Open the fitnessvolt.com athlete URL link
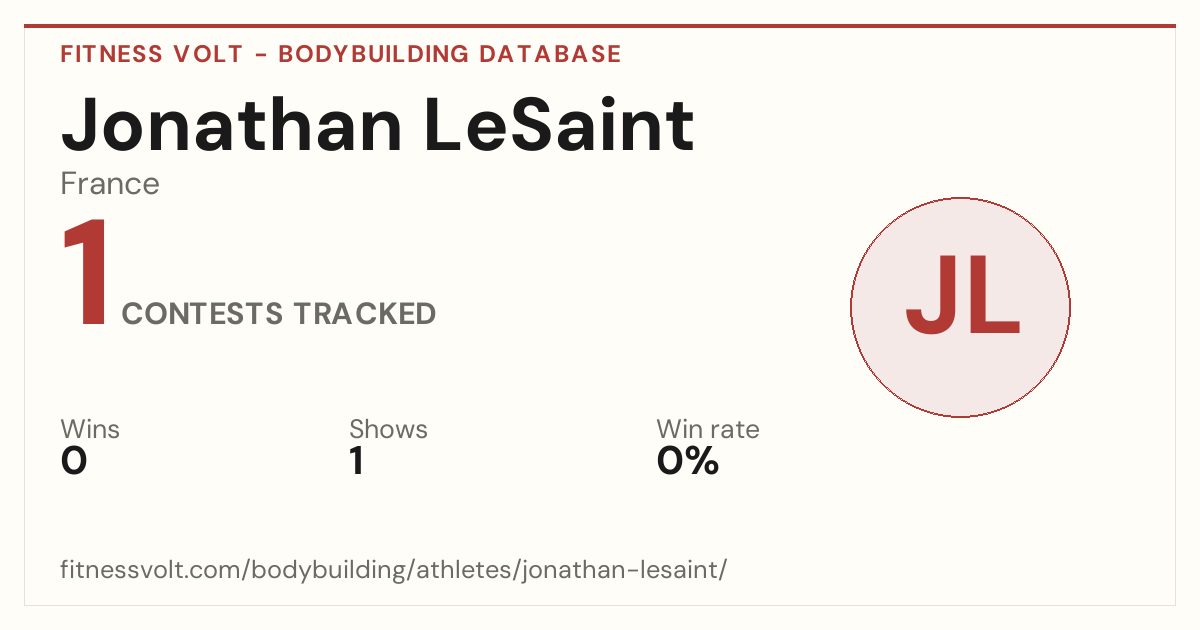Image resolution: width=1200 pixels, height=630 pixels. tap(394, 571)
